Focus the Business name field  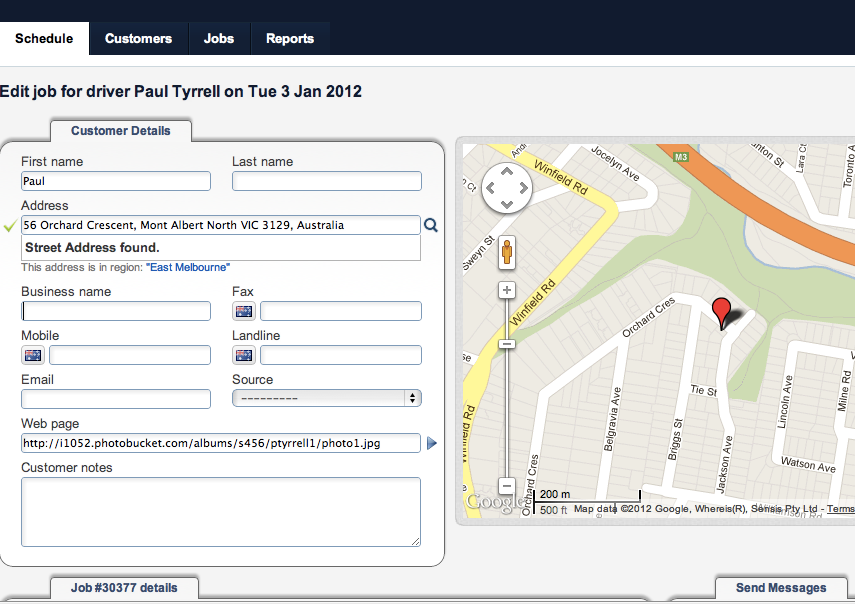tap(116, 311)
